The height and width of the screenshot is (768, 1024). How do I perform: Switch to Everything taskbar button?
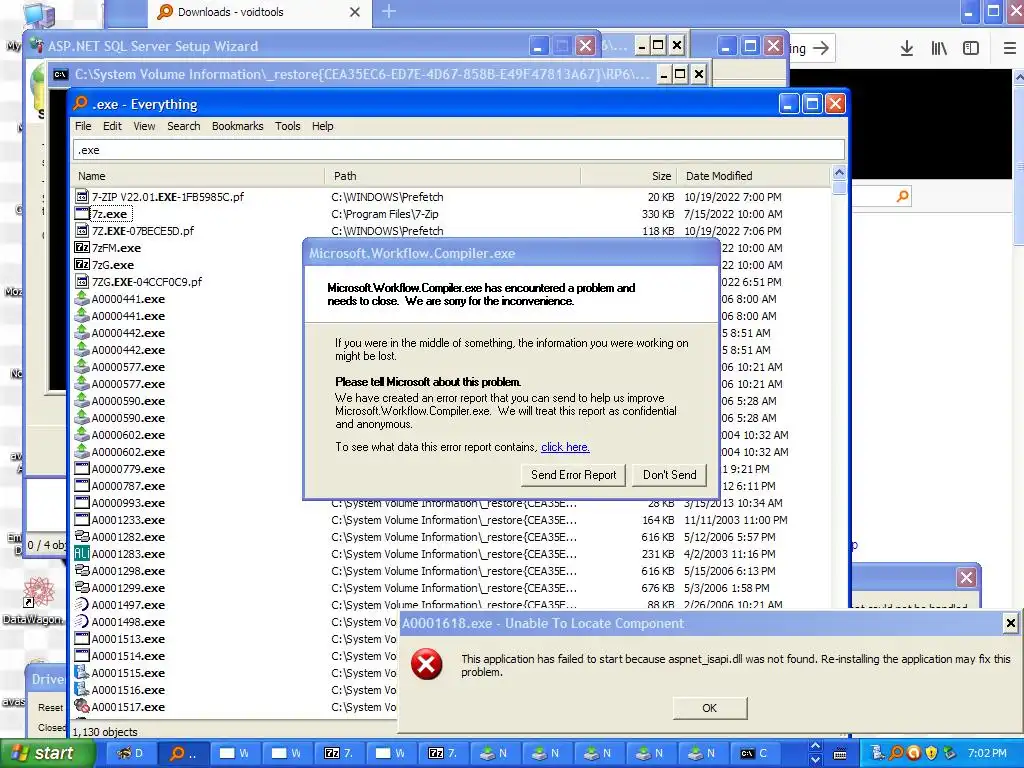coord(183,753)
